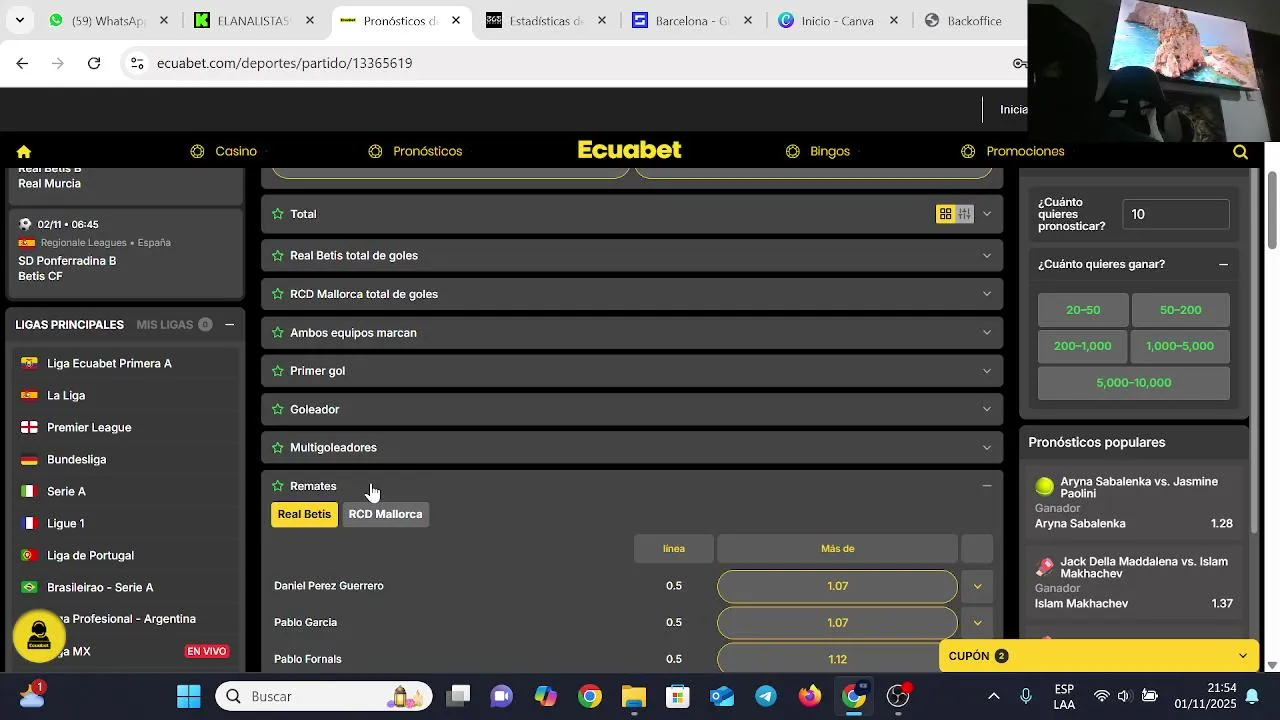Select the 20-50 winnings range

(1083, 310)
